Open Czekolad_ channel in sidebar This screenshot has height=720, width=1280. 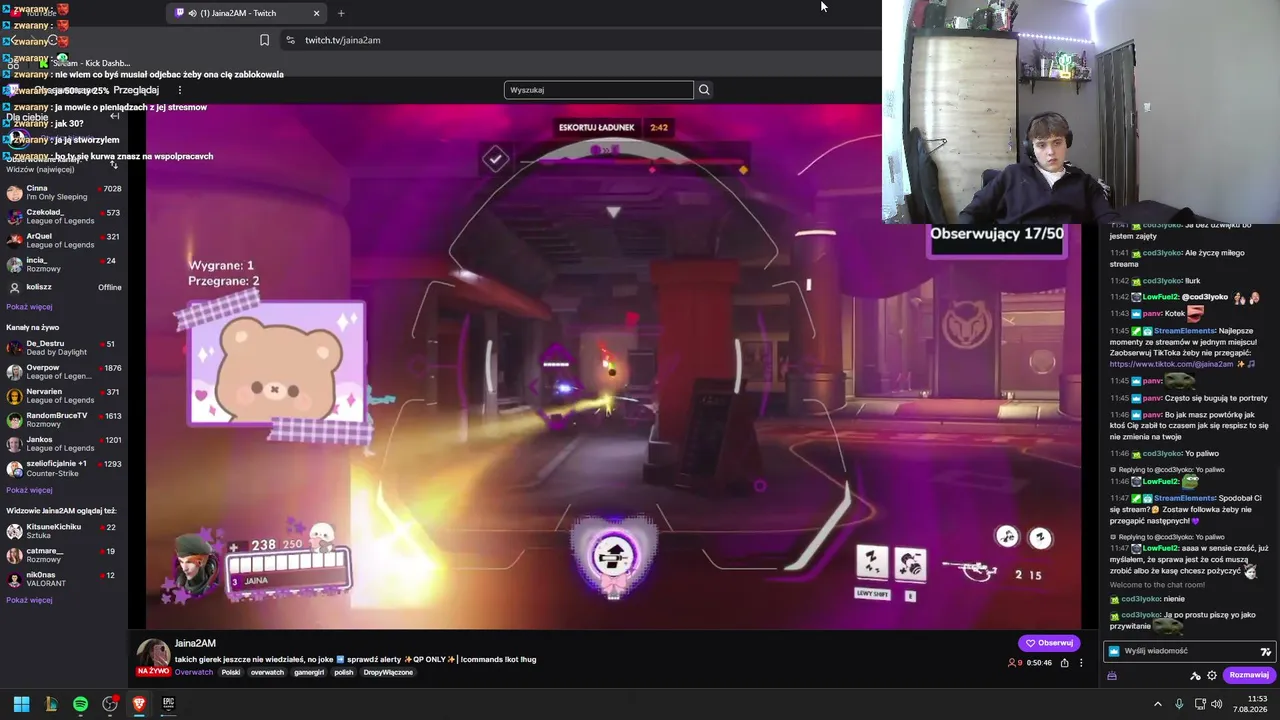coord(64,216)
